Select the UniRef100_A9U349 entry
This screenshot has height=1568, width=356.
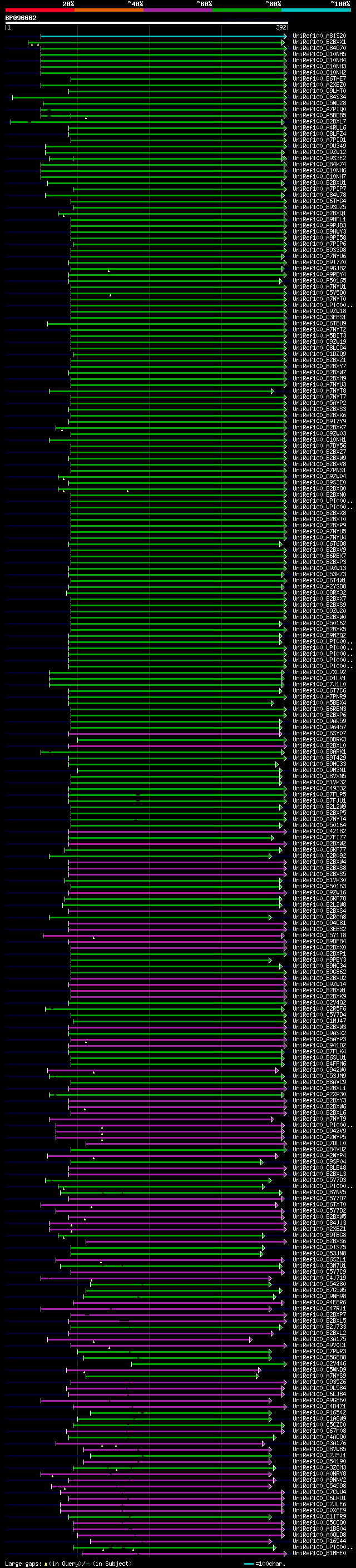pos(319,146)
